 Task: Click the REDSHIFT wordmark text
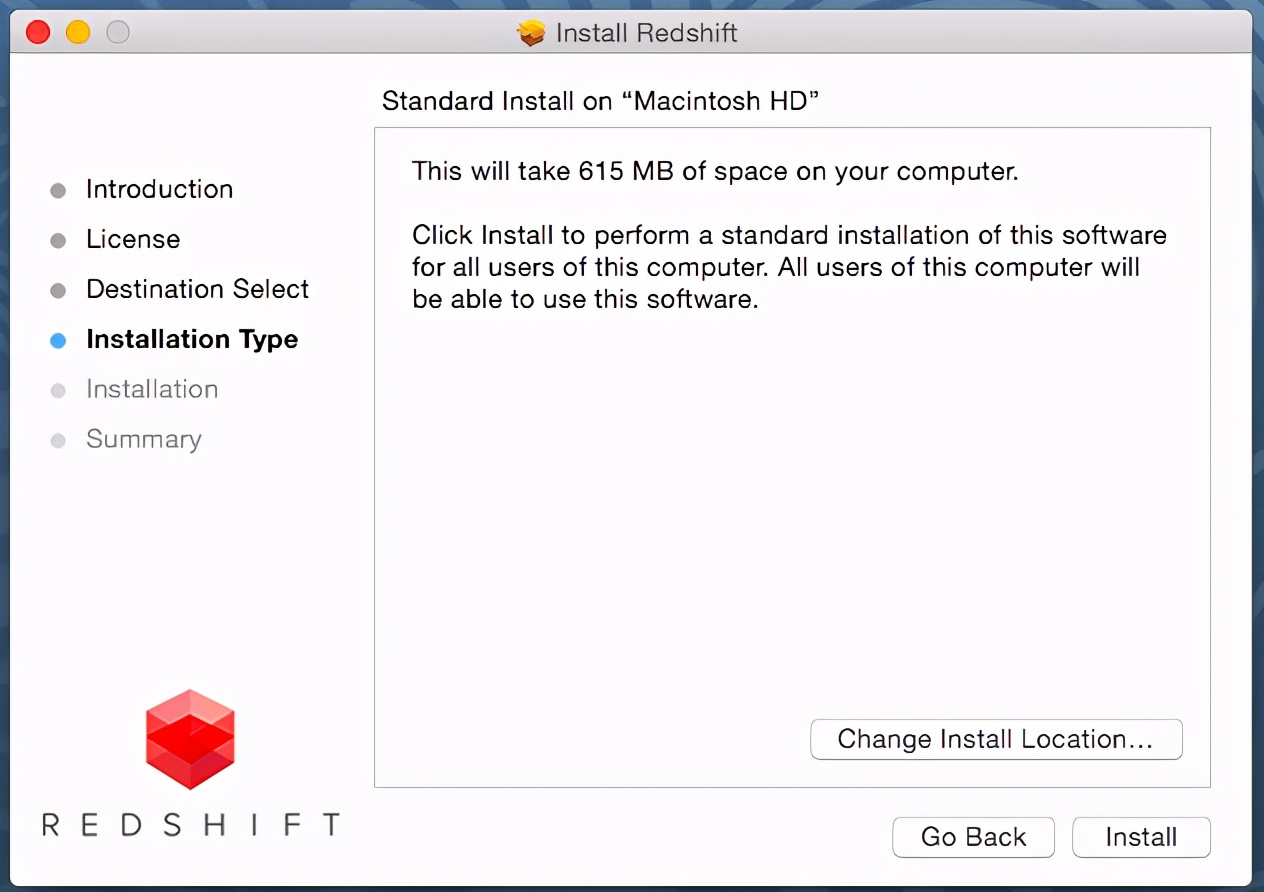click(190, 825)
